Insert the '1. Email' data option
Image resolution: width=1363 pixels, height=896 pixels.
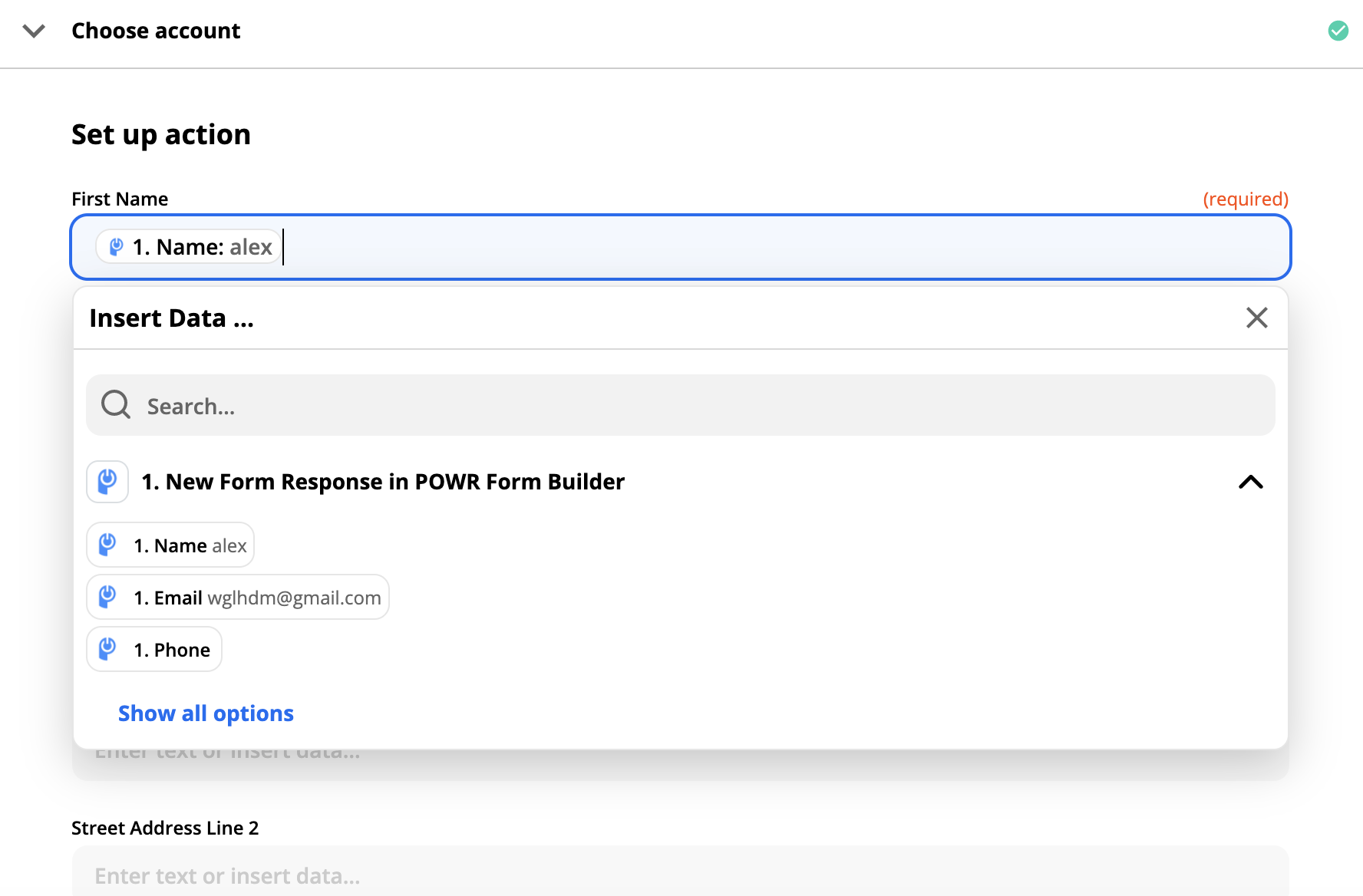[x=238, y=597]
